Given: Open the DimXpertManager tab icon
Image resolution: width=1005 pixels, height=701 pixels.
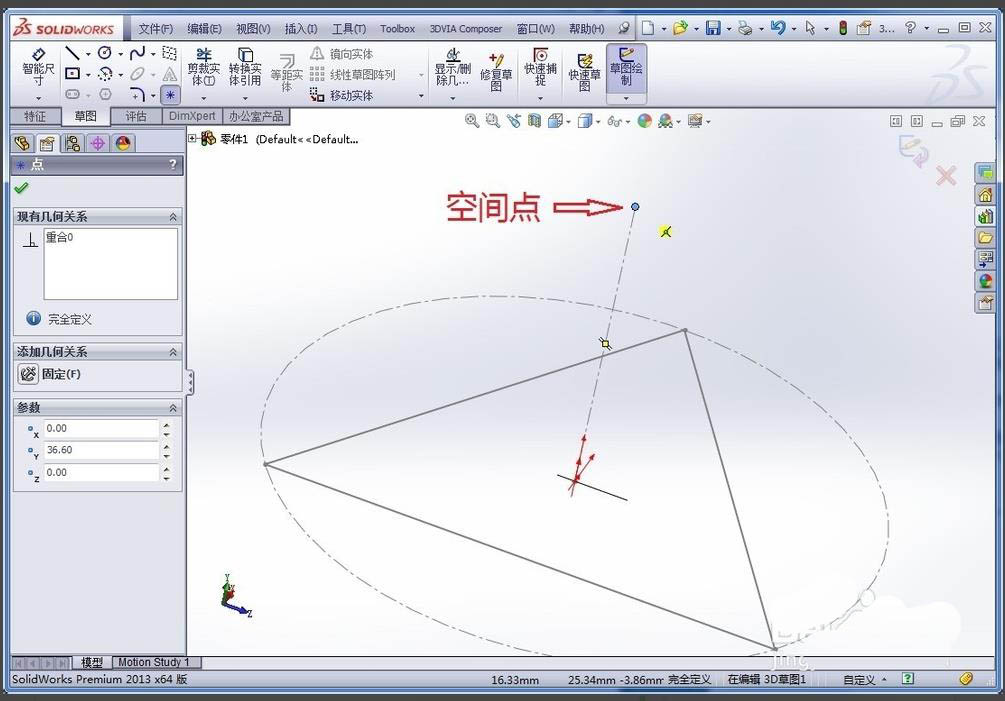Looking at the screenshot, I should tap(97, 143).
